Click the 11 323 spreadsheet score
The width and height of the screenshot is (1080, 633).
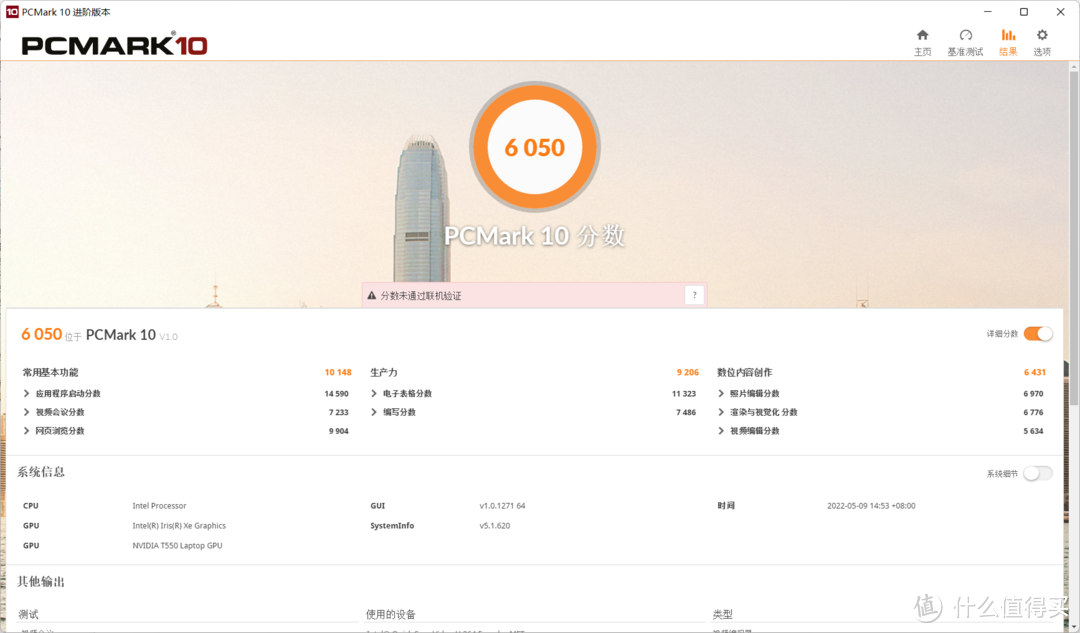tap(684, 393)
